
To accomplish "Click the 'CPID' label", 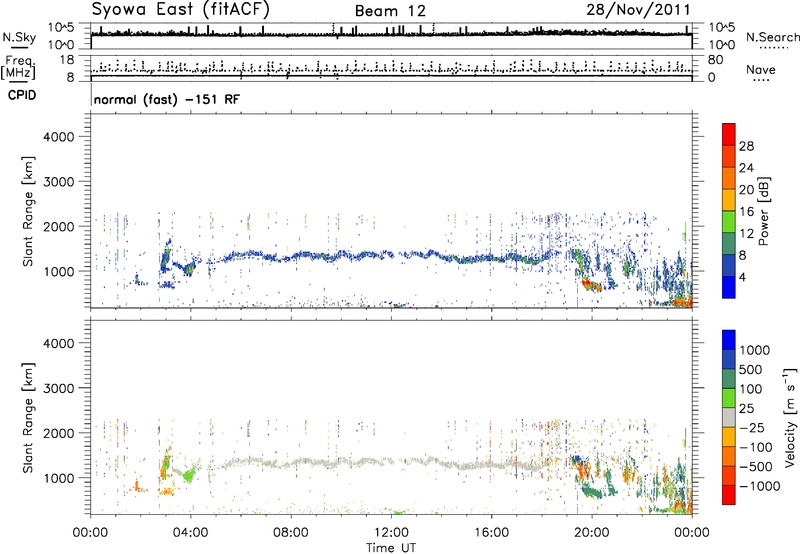I will pos(22,95).
